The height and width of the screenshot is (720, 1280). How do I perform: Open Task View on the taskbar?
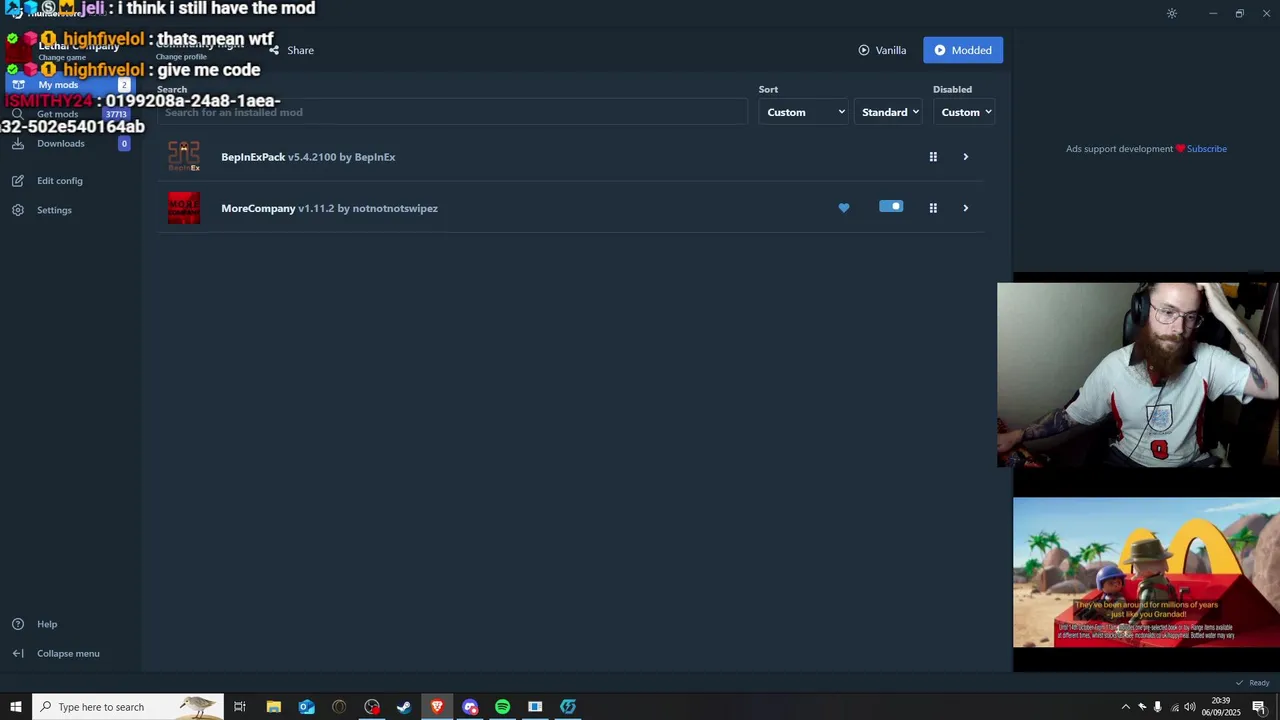240,707
